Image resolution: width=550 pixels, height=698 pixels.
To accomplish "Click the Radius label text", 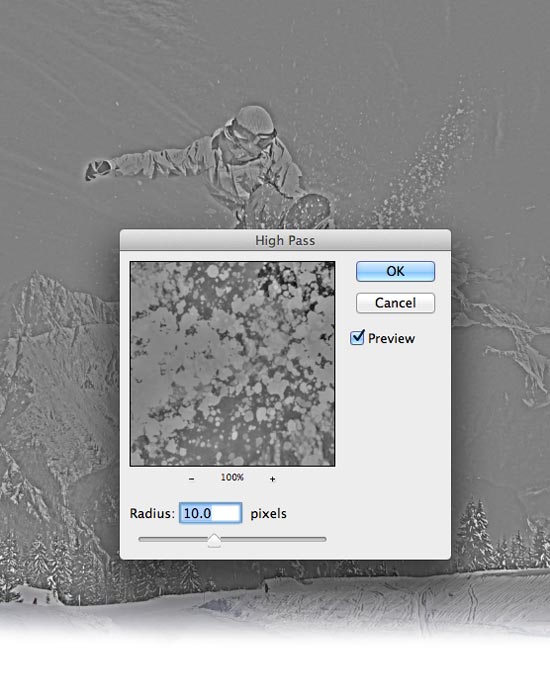I will 152,514.
